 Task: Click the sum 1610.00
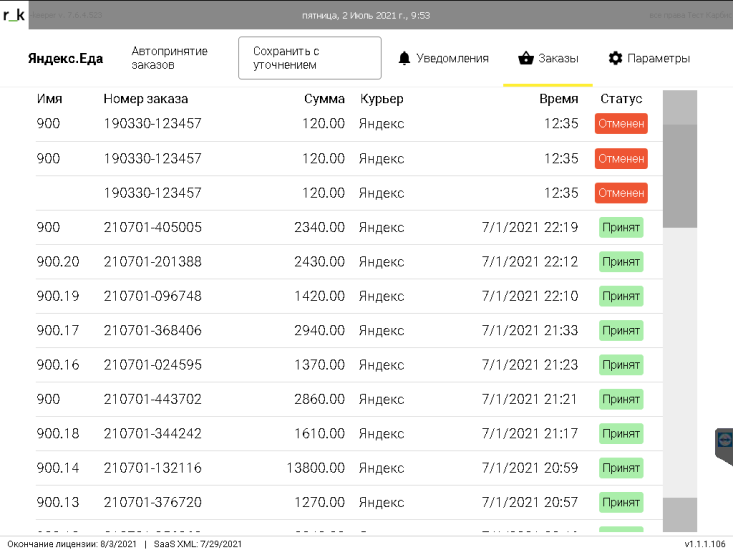[319, 433]
